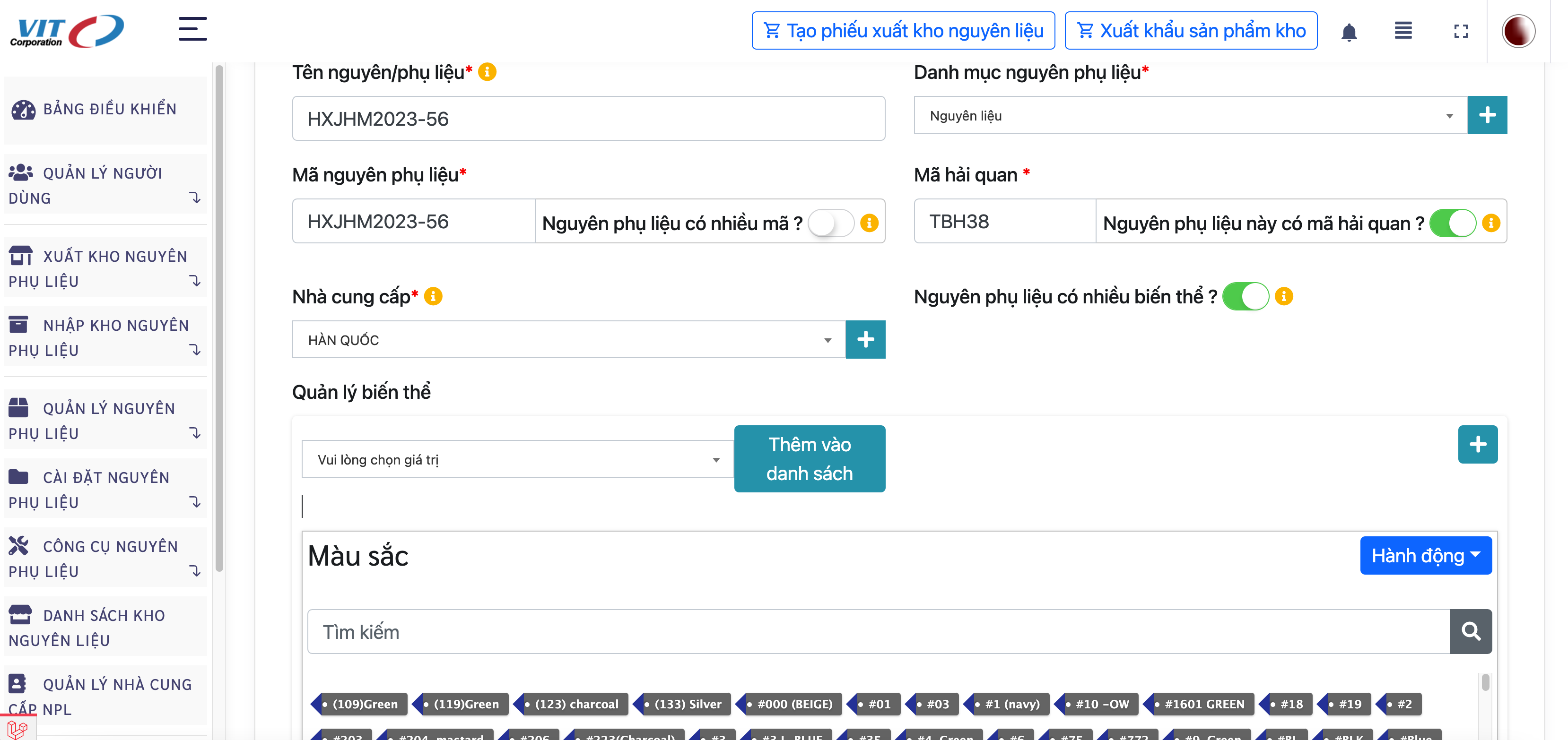Click info icon beside Nhà cung cấp
The image size is (1568, 740).
pos(433,296)
